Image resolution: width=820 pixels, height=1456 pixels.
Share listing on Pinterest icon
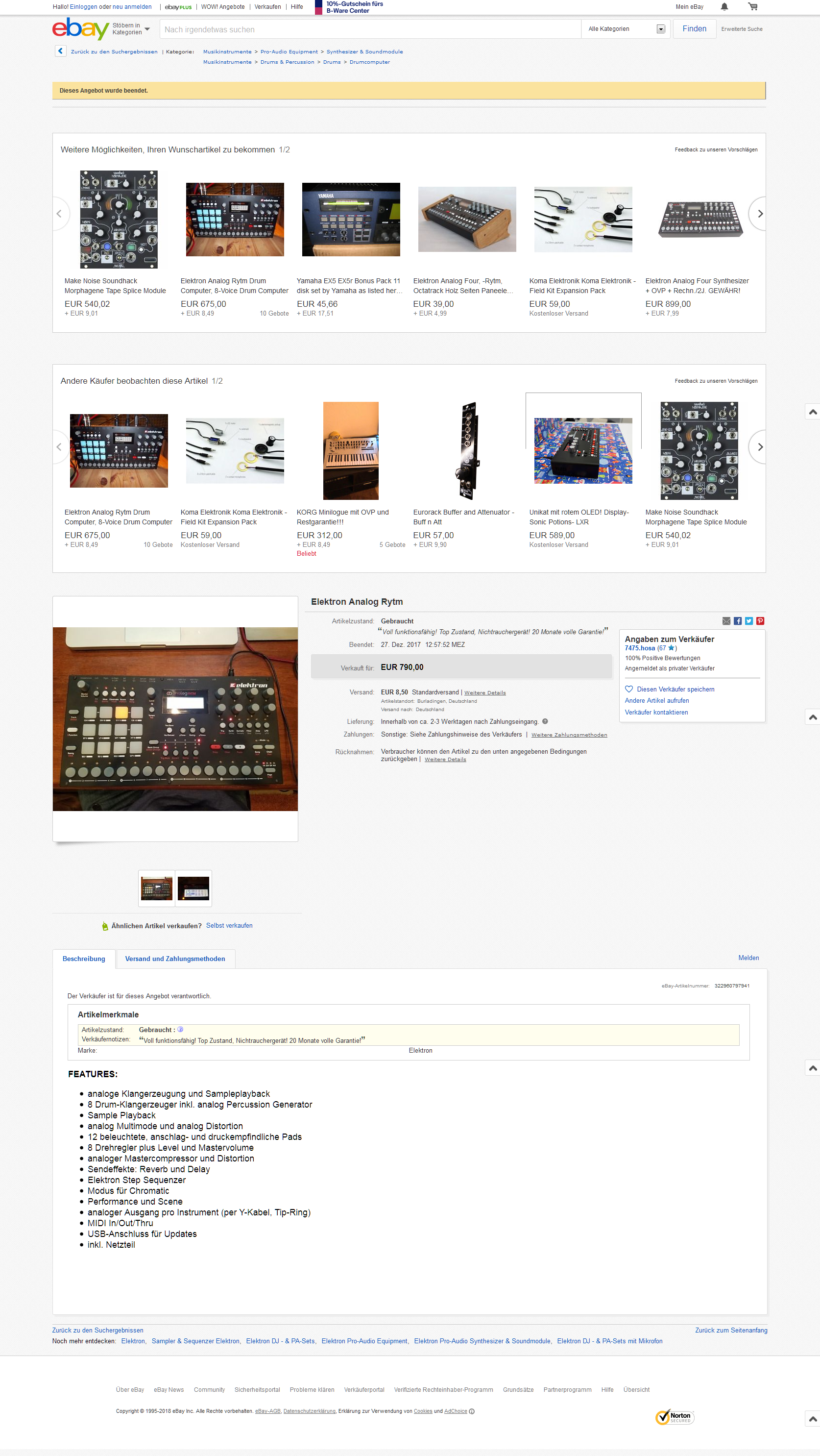[760, 620]
